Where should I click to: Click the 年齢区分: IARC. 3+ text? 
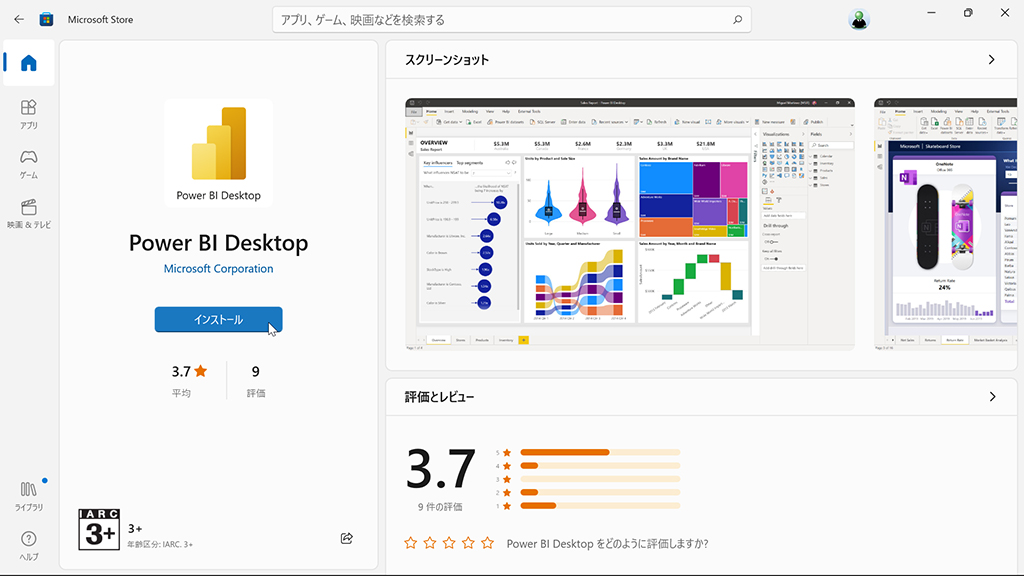(x=160, y=544)
